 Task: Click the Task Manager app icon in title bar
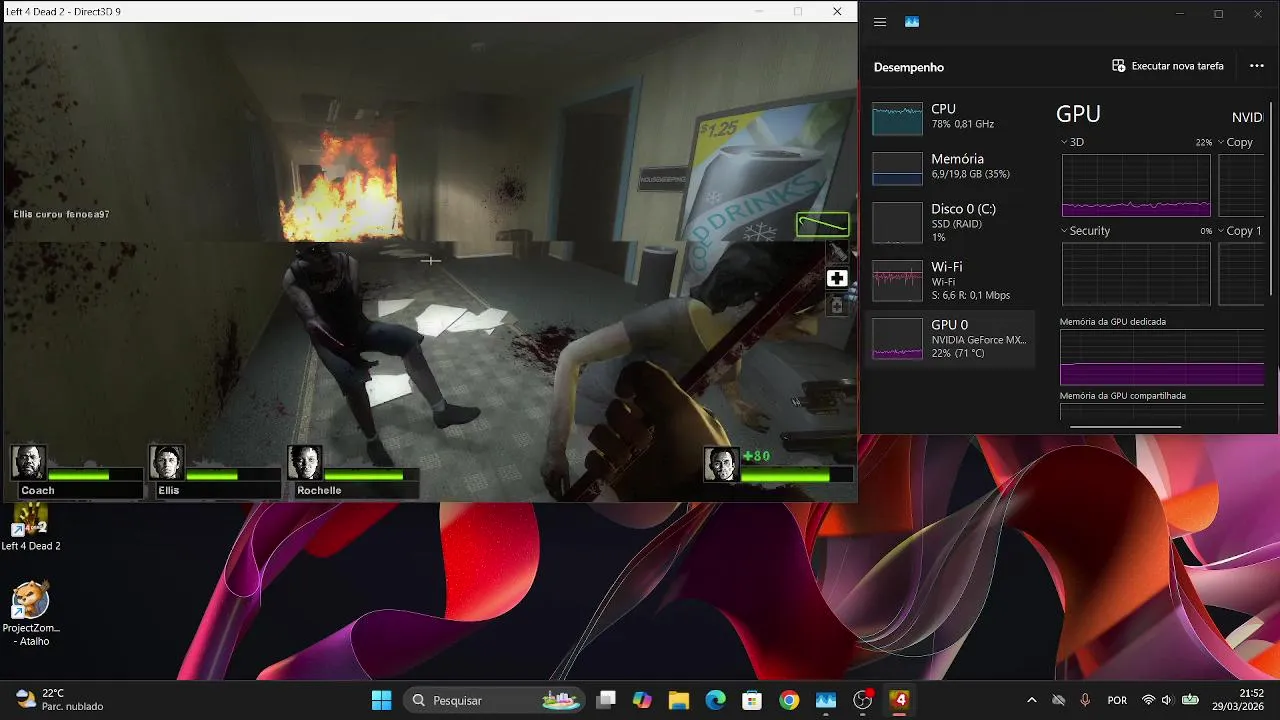[912, 22]
